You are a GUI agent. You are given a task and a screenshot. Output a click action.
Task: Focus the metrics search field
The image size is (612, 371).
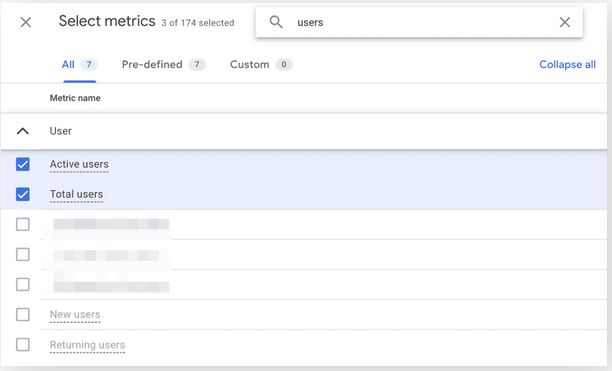[x=419, y=22]
